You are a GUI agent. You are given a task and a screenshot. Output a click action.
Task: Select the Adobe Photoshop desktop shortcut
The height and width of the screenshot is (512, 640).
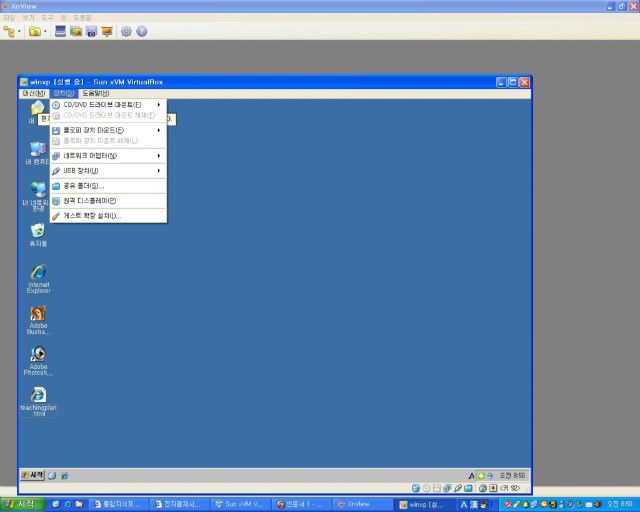point(38,361)
